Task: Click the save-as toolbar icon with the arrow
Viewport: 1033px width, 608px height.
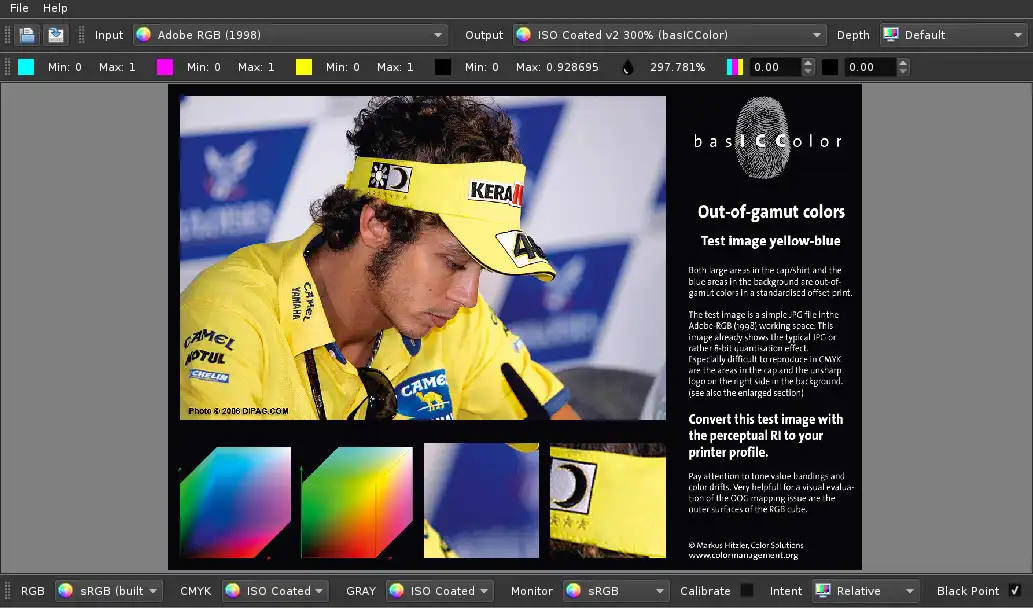Action: click(56, 35)
